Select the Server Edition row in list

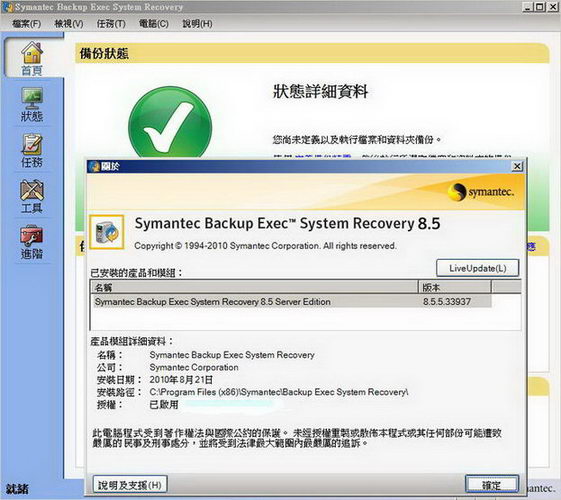click(x=292, y=302)
